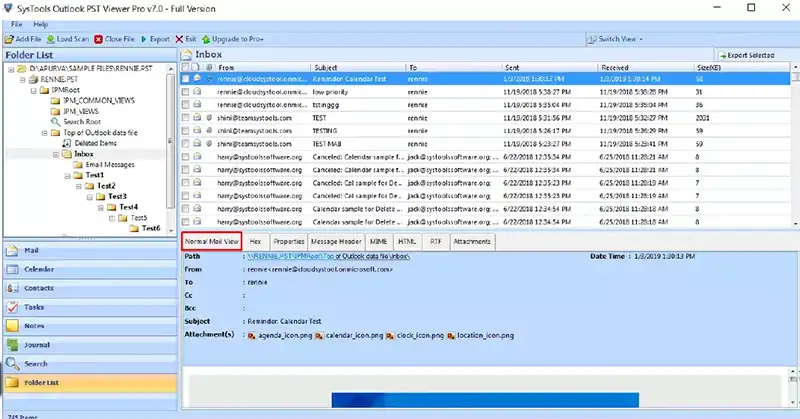Click the Deleted Items folder icon
Viewport: 800px width, 419px height.
67,143
